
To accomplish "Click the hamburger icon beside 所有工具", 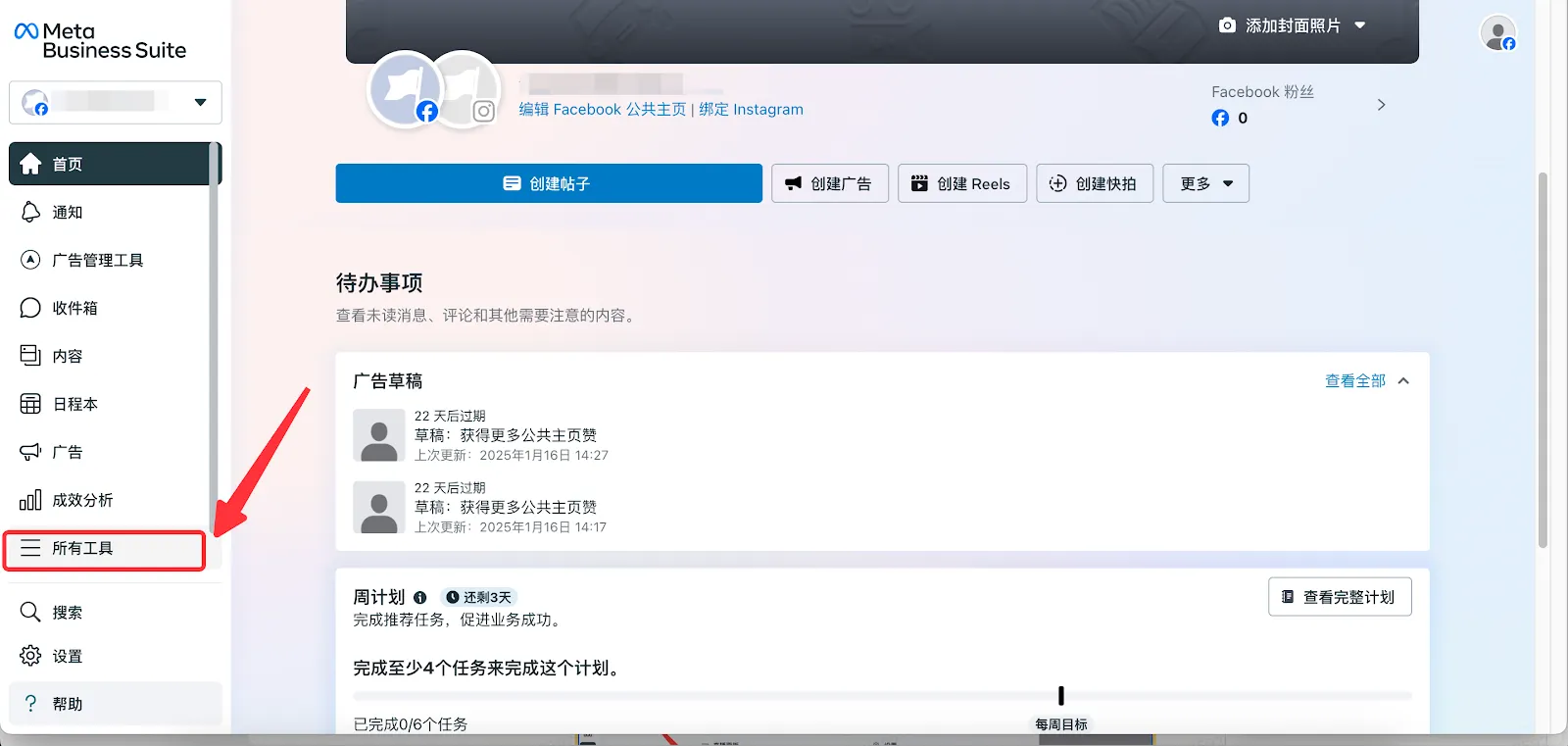I will pyautogui.click(x=30, y=548).
